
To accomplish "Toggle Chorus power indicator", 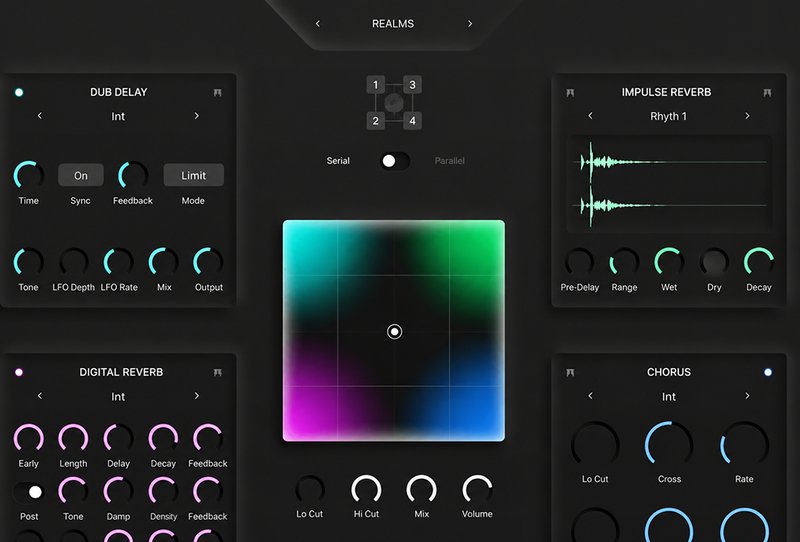I will [768, 372].
